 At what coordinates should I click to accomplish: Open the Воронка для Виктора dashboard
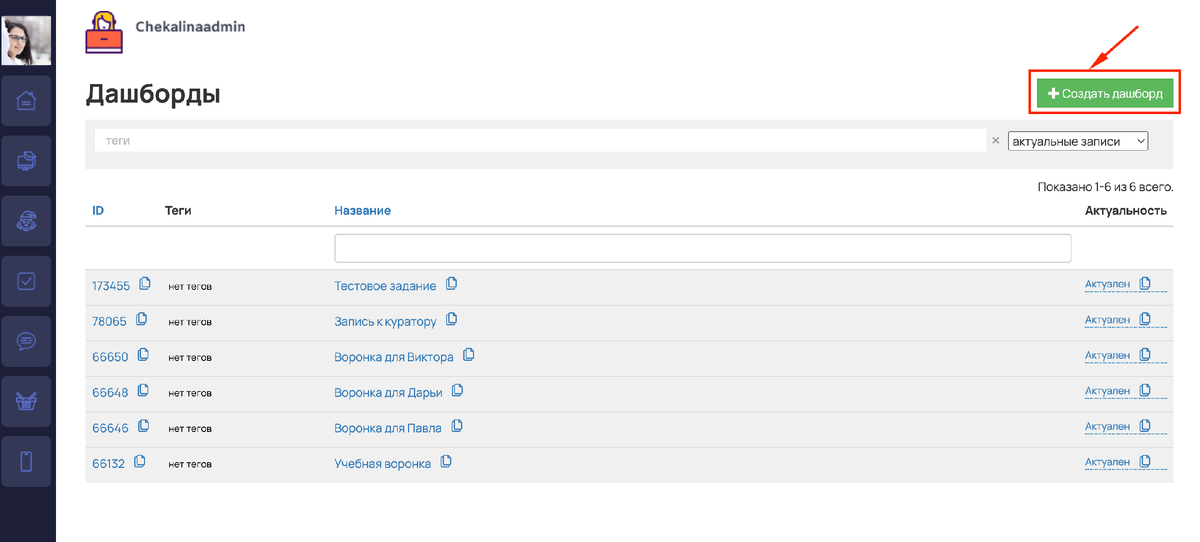coord(394,357)
